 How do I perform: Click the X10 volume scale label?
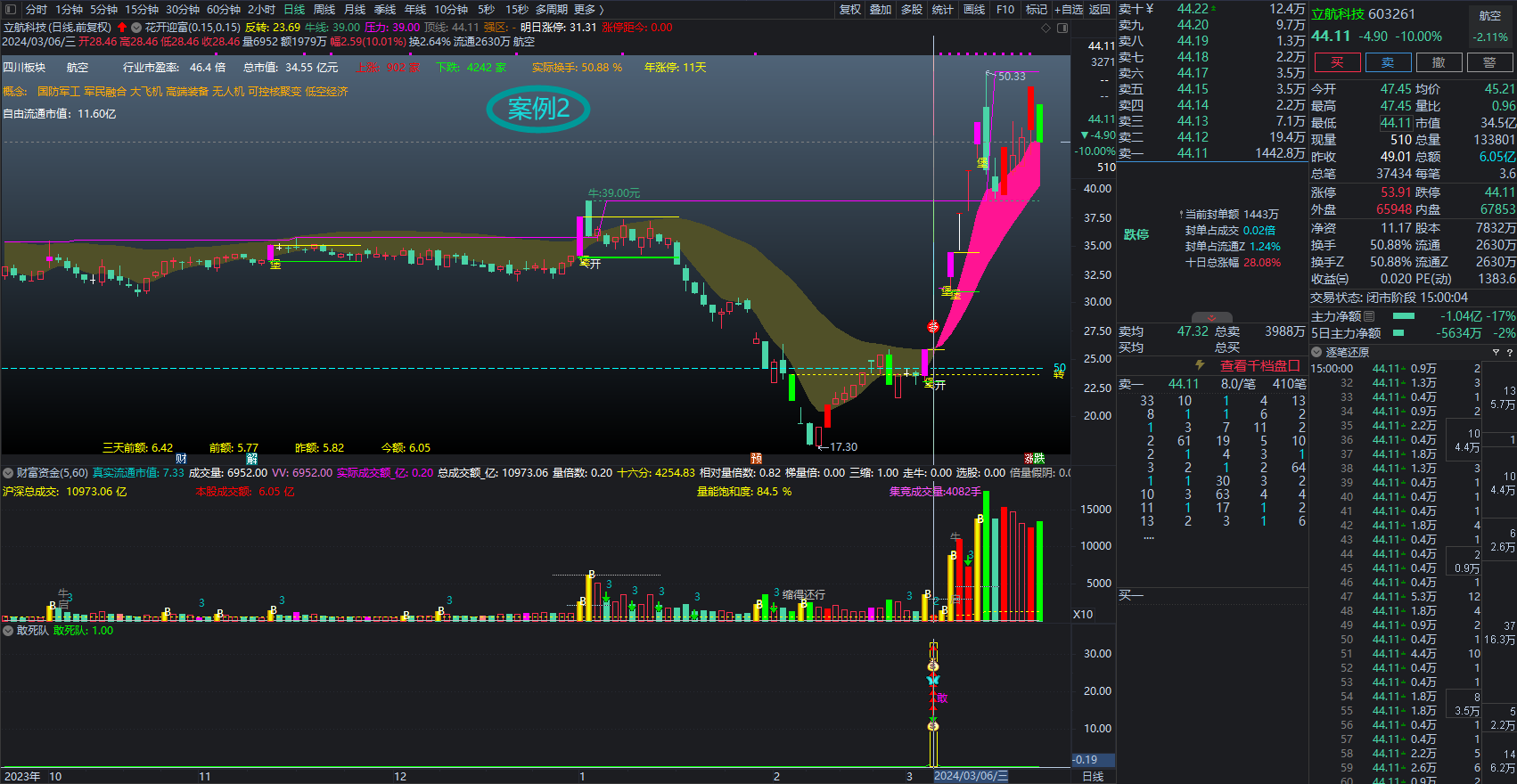pyautogui.click(x=1083, y=614)
